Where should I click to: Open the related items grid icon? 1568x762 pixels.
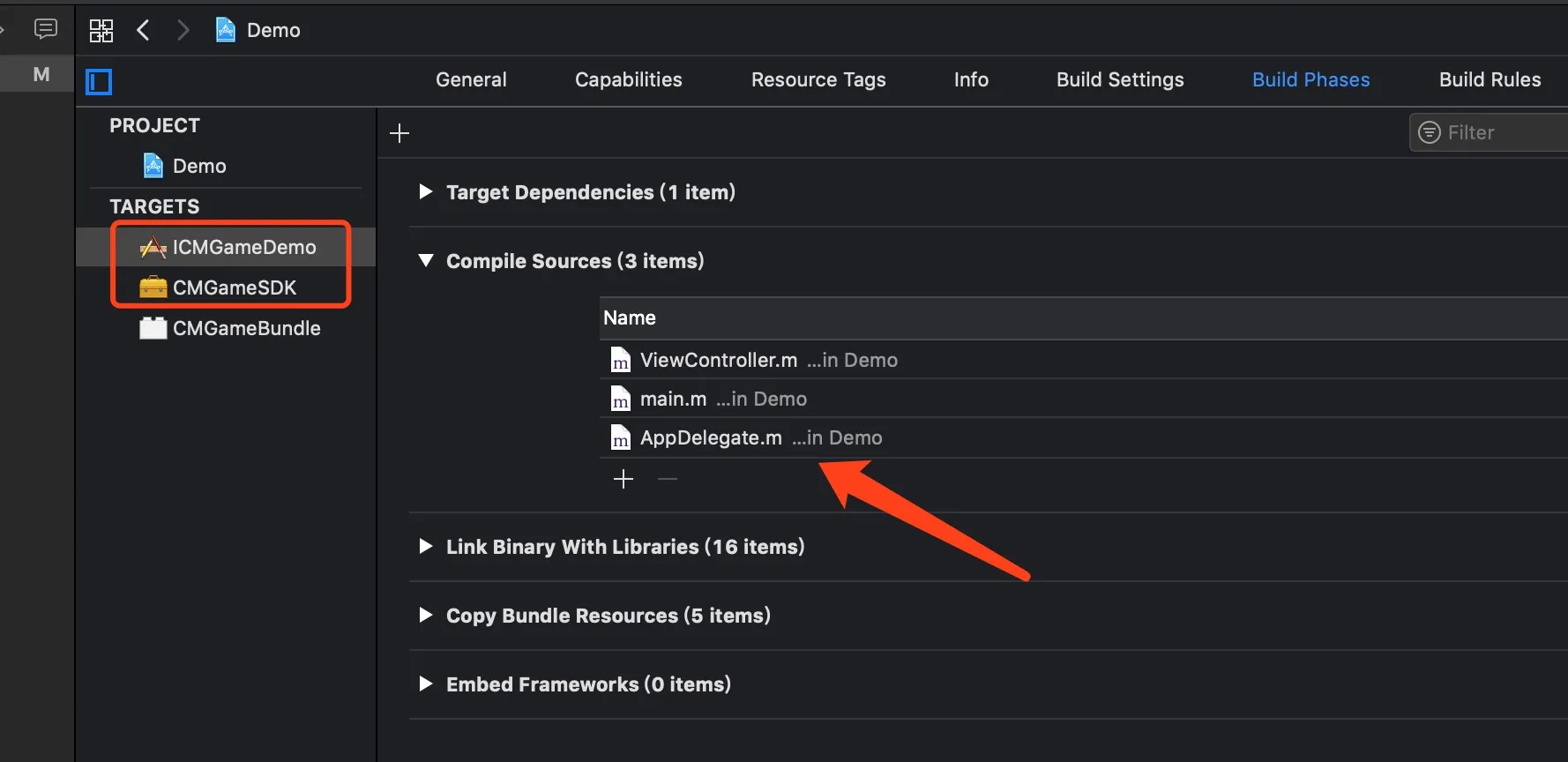tap(101, 31)
